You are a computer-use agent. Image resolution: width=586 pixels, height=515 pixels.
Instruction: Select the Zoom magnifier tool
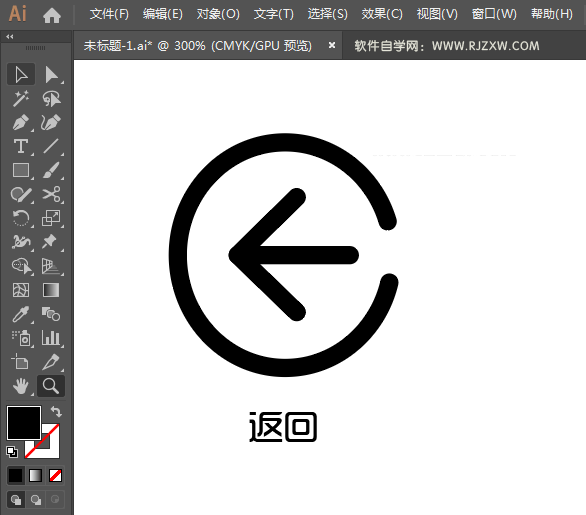[x=51, y=386]
